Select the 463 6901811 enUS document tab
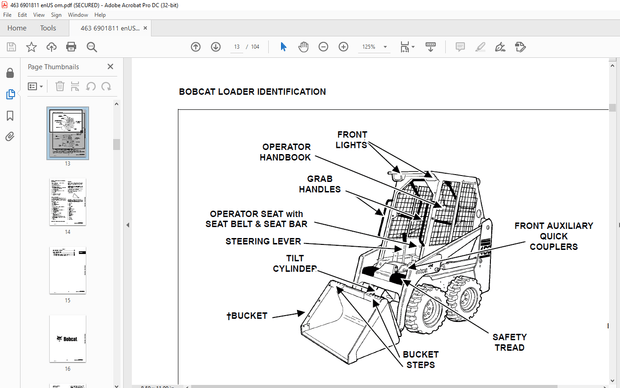 110,28
